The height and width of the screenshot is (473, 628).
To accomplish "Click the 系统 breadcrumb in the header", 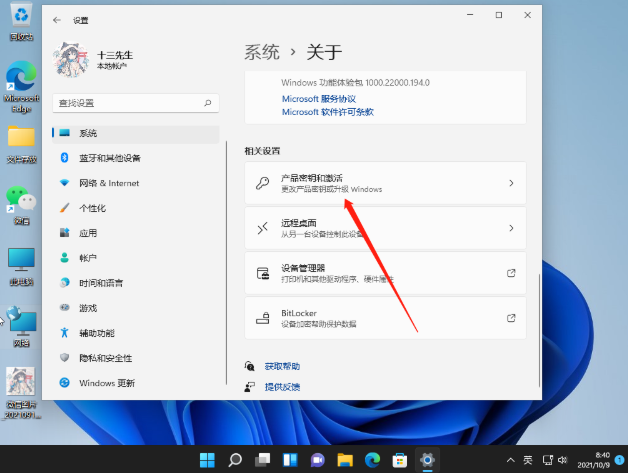I will [262, 52].
